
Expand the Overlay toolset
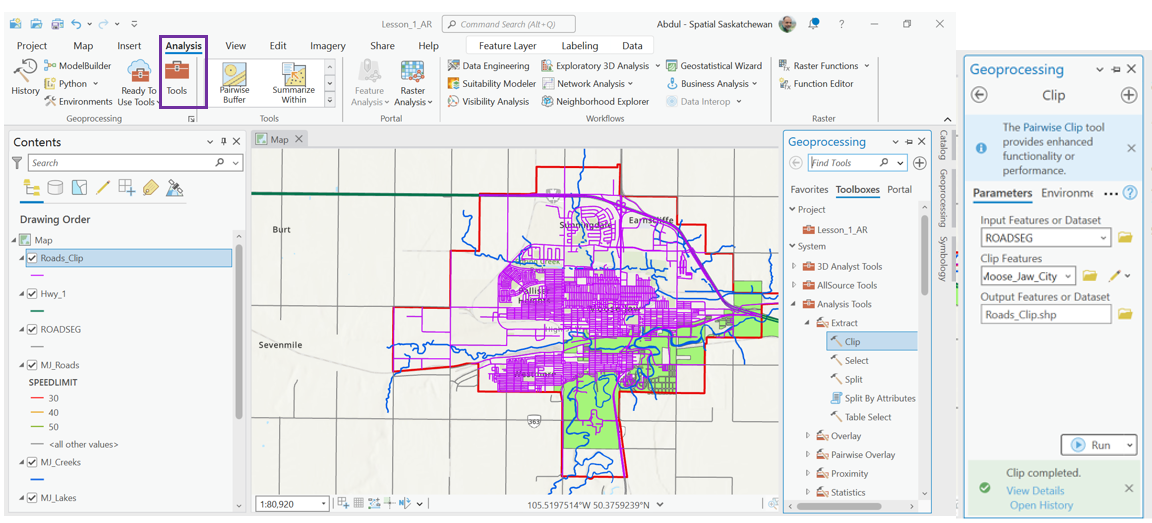tap(808, 436)
